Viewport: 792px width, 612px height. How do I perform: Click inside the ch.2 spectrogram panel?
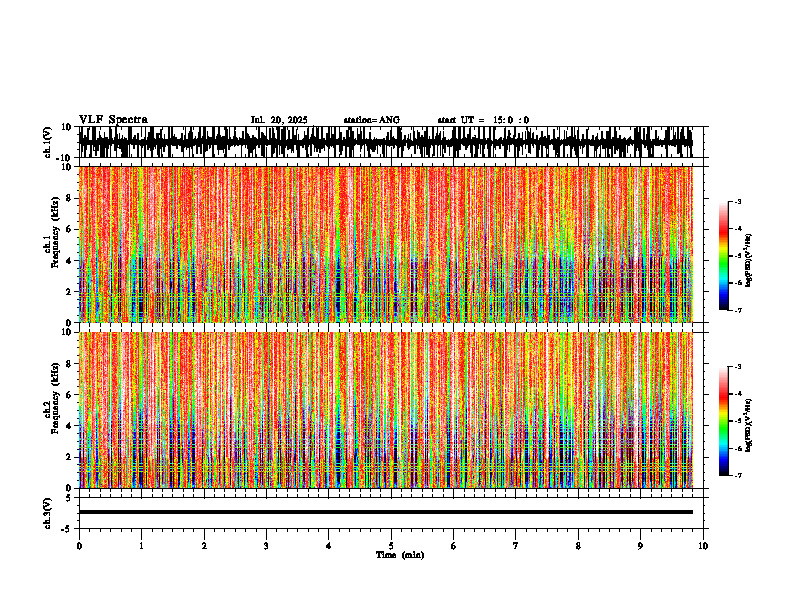[x=385, y=410]
